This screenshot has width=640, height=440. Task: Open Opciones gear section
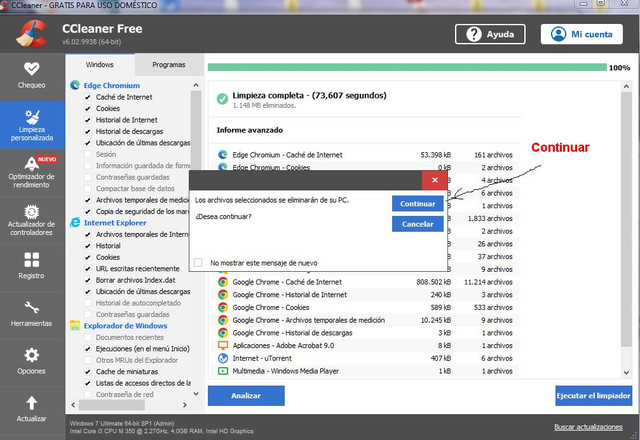(31, 361)
